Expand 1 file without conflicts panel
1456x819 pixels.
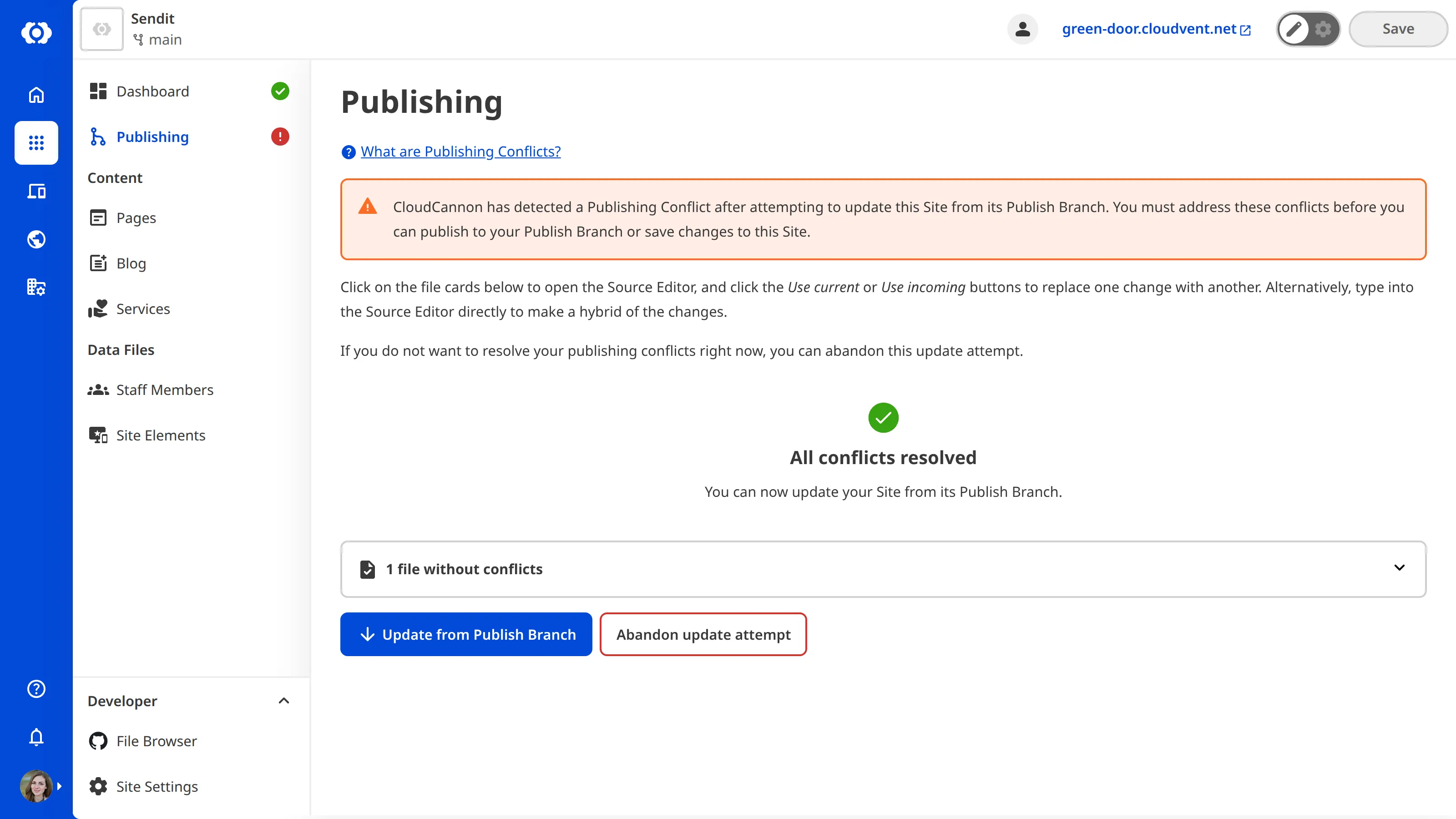(883, 569)
